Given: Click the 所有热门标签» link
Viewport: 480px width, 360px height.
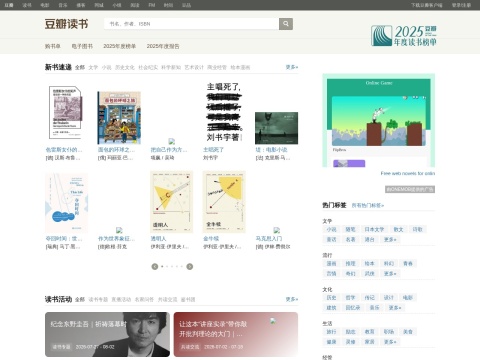Looking at the screenshot, I should 368,205.
